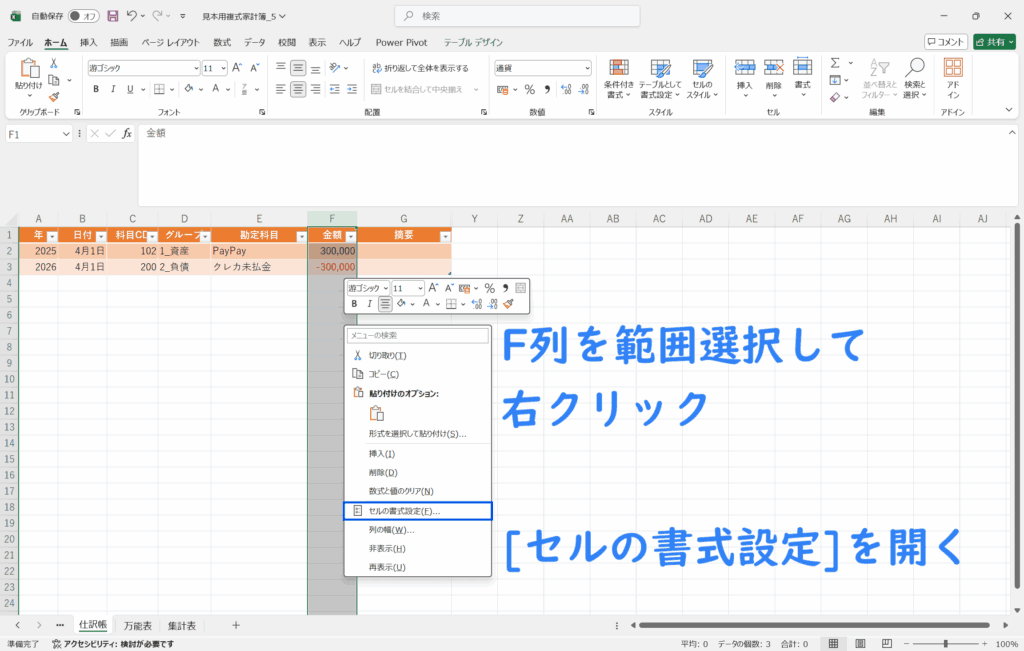Click the ribbon's increase font size icon
1024x651 pixels.
click(237, 68)
